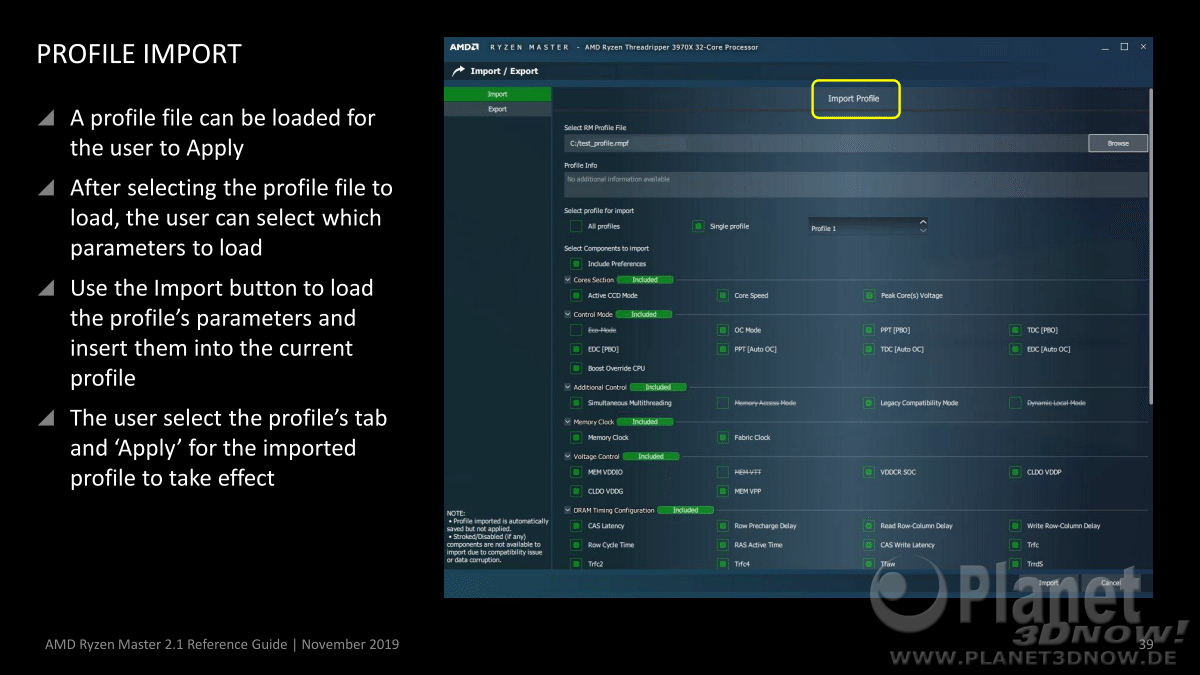Image resolution: width=1200 pixels, height=675 pixels.
Task: Toggle the TrrdS checkbox
Action: point(1016,564)
